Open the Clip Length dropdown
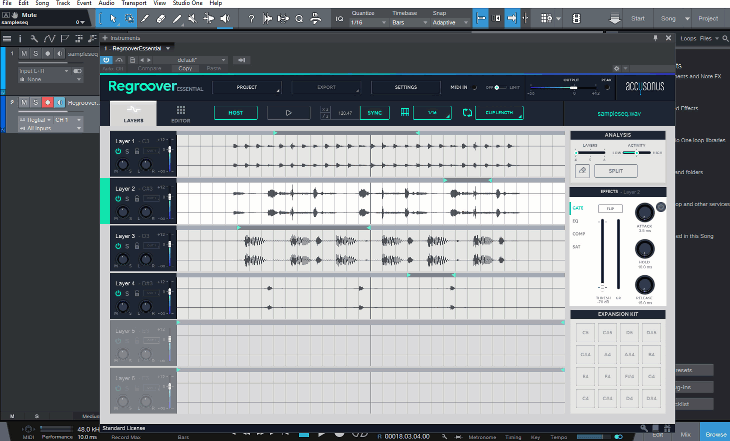Image resolution: width=730 pixels, height=441 pixels. tap(499, 113)
